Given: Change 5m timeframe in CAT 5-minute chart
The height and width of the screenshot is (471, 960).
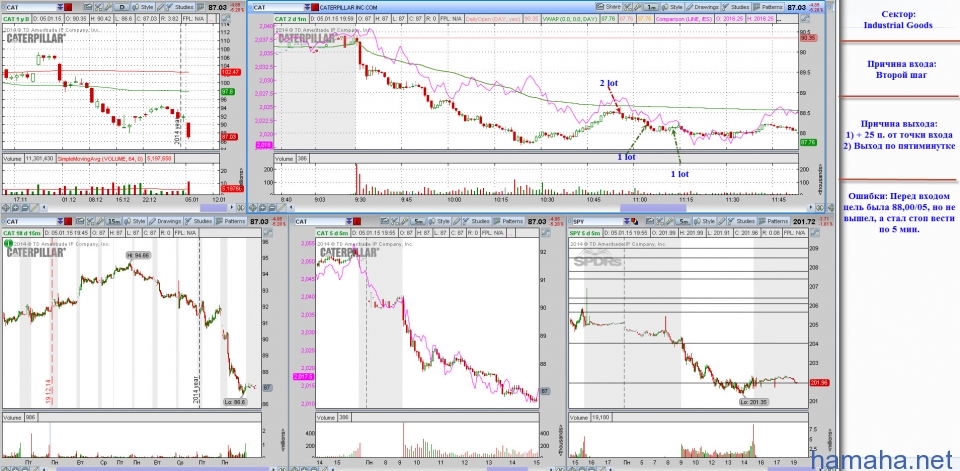Looking at the screenshot, I should [418, 221].
